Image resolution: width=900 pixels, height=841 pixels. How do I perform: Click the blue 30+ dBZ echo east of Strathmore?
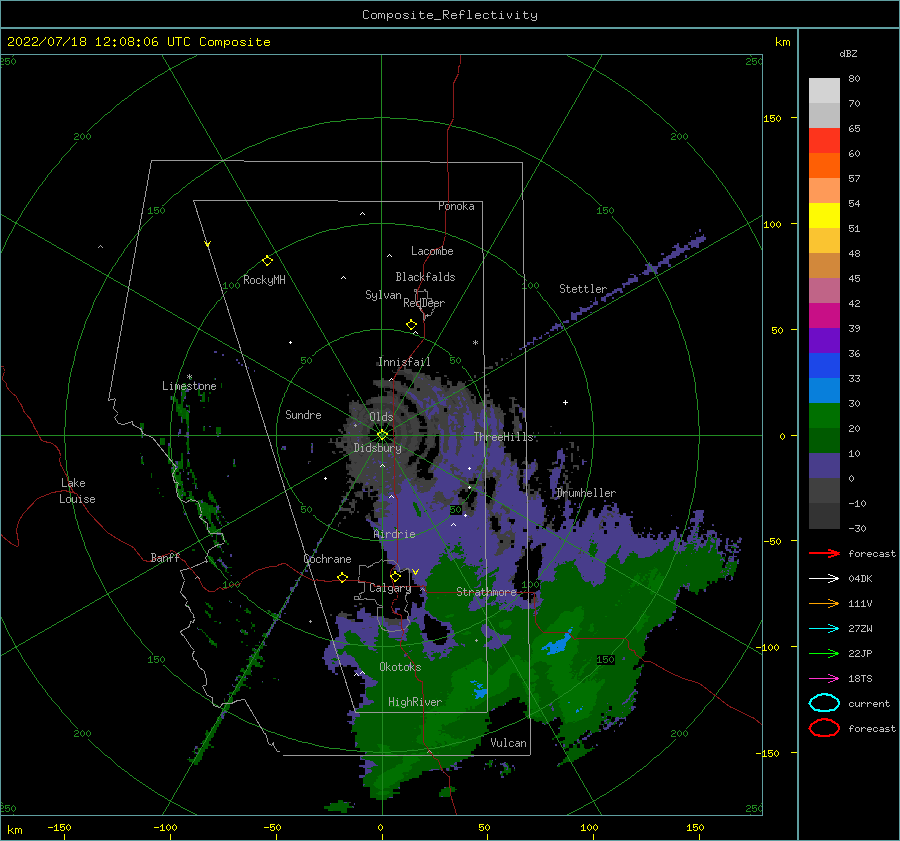[x=557, y=643]
